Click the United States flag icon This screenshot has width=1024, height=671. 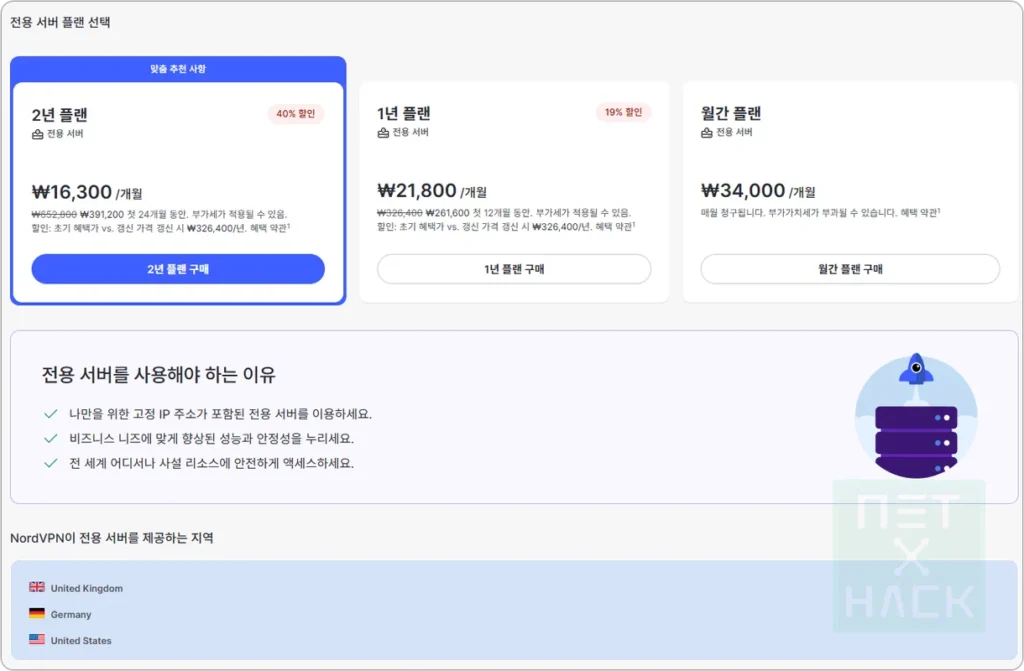(x=37, y=640)
